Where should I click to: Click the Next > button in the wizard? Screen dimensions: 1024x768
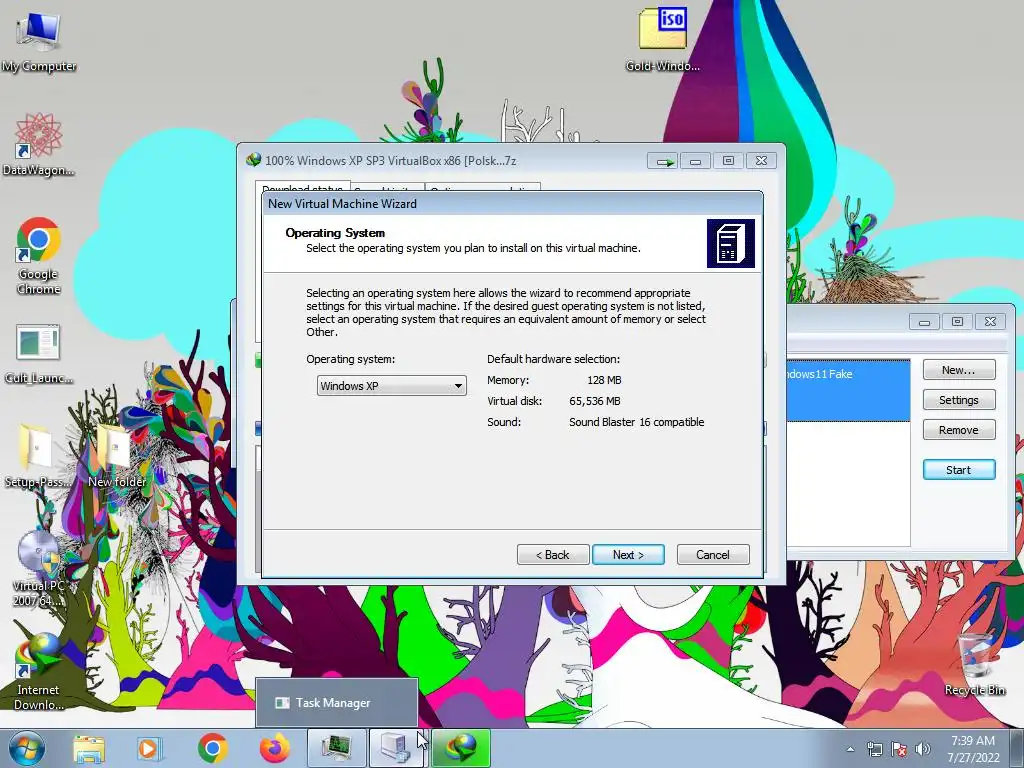click(628, 554)
